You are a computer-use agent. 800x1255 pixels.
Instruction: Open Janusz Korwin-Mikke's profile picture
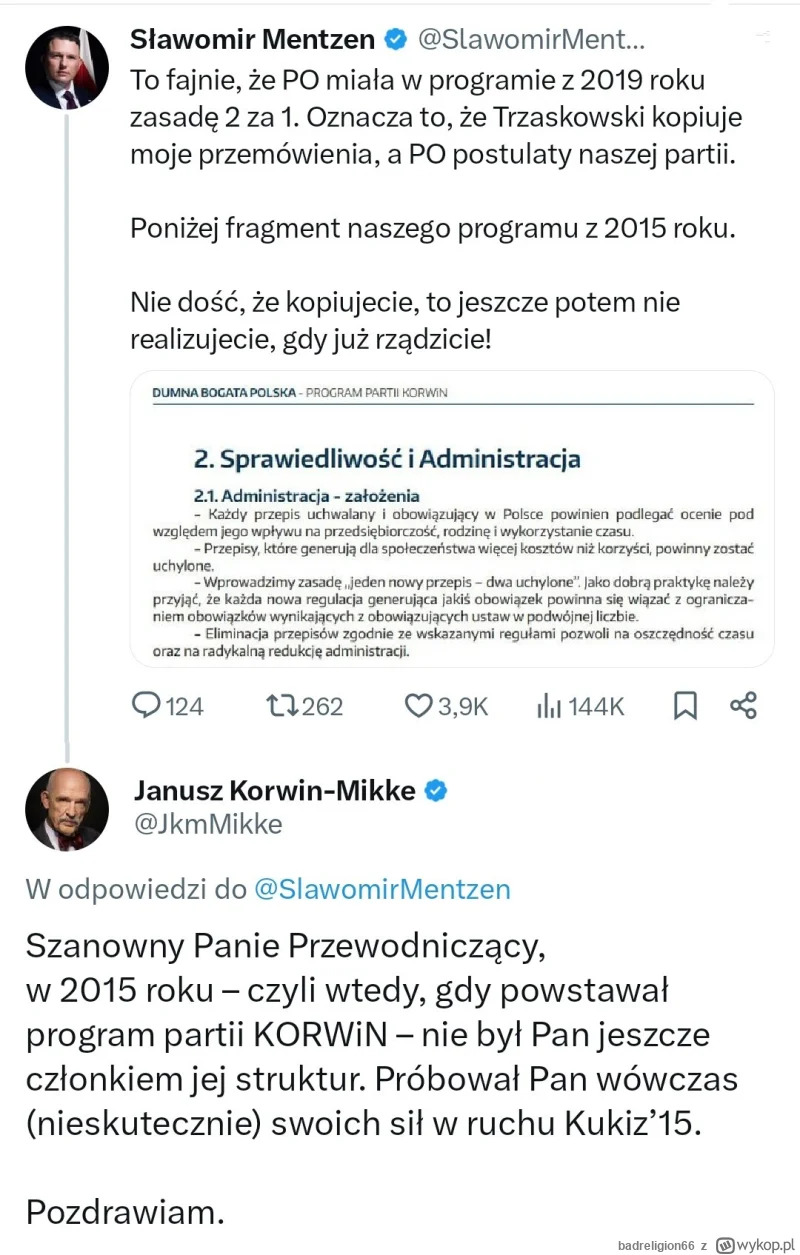tap(67, 809)
